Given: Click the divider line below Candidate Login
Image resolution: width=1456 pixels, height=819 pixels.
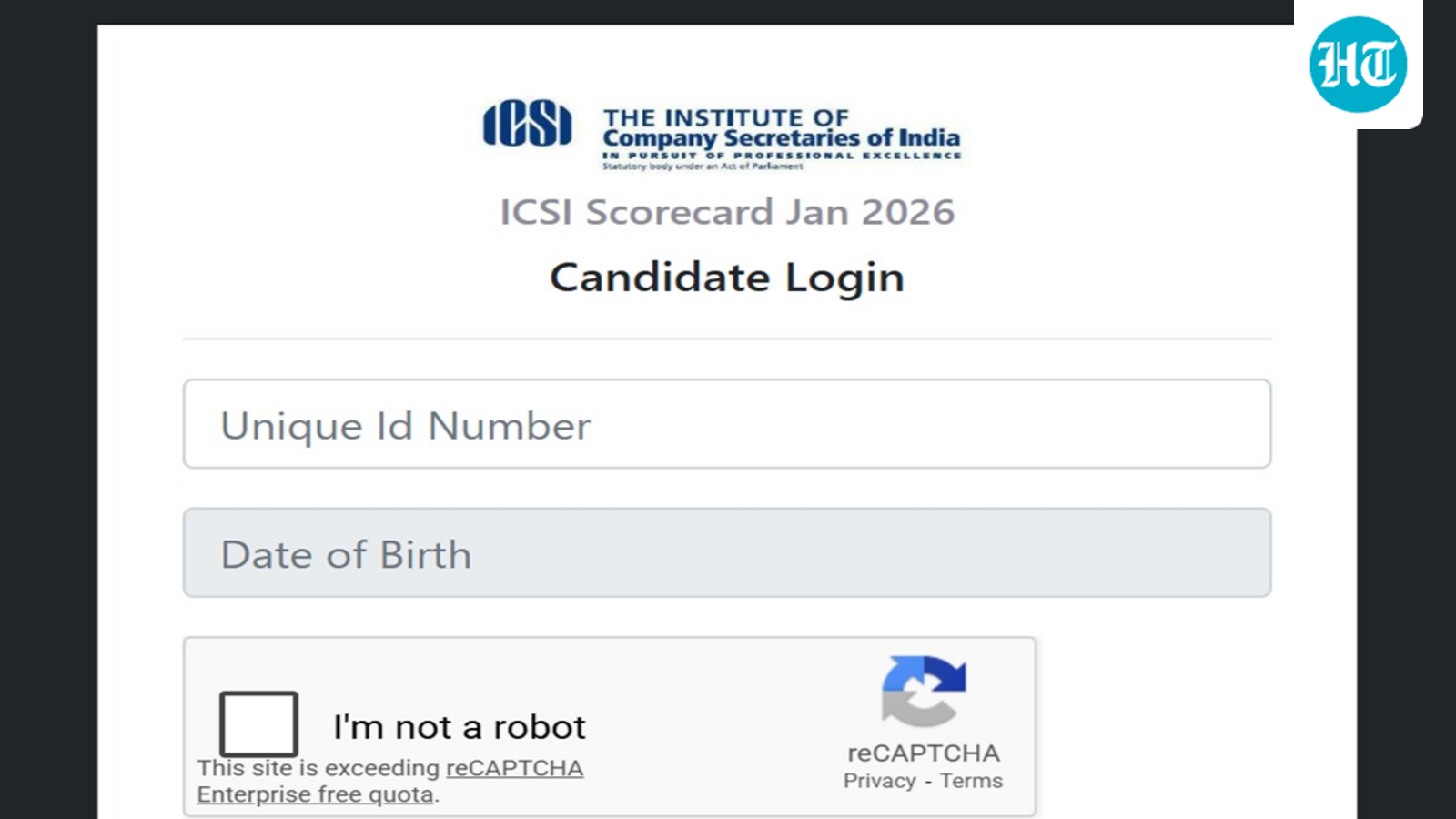Looking at the screenshot, I should coord(726,339).
